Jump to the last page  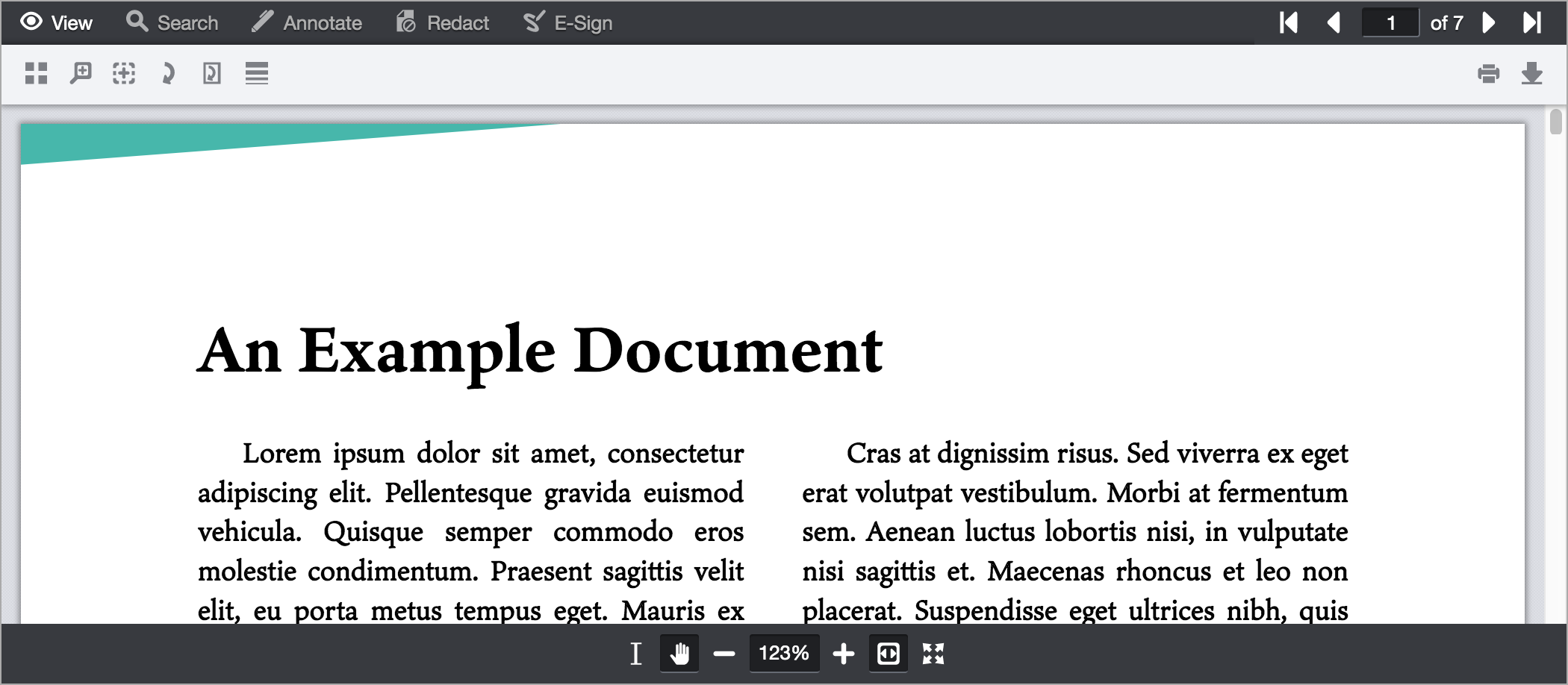click(x=1532, y=23)
